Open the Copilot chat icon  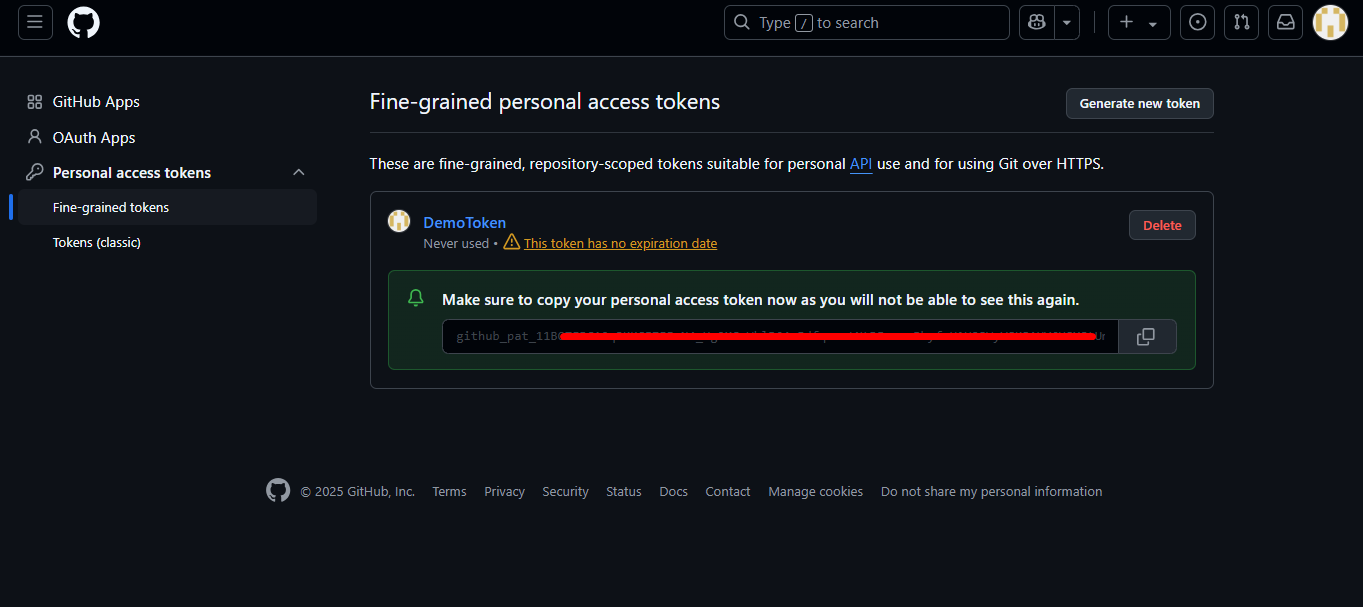pyautogui.click(x=1037, y=22)
